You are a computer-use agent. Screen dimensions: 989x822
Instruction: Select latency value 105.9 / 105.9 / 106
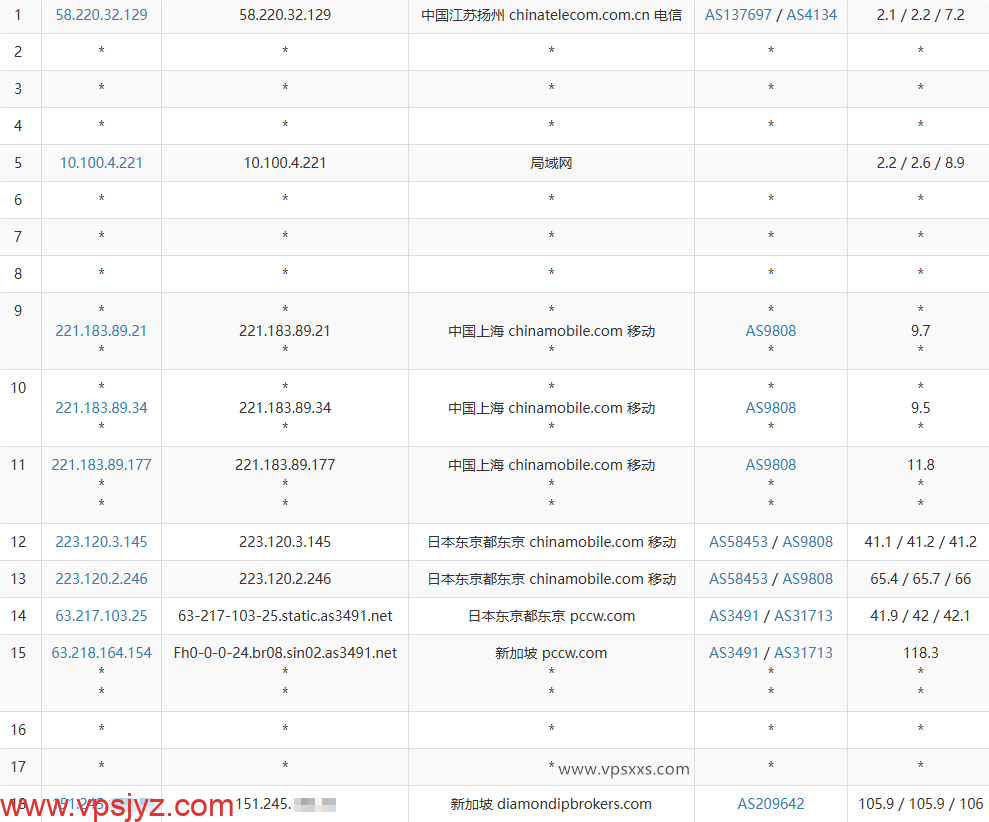[920, 804]
